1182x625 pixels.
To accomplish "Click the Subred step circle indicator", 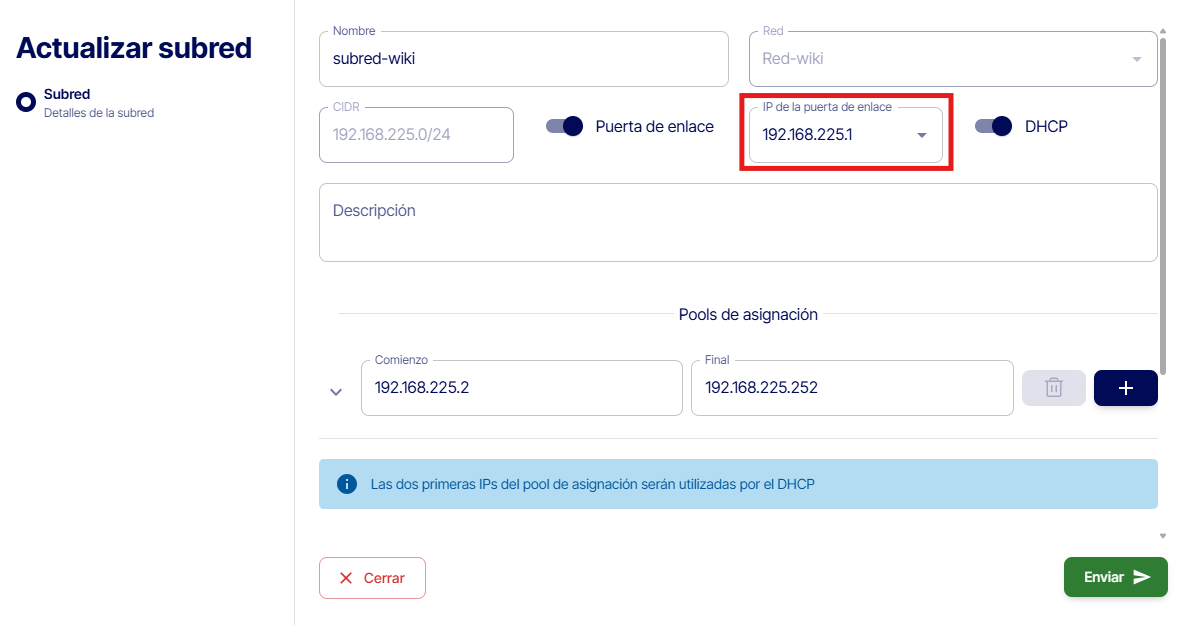I will click(26, 102).
